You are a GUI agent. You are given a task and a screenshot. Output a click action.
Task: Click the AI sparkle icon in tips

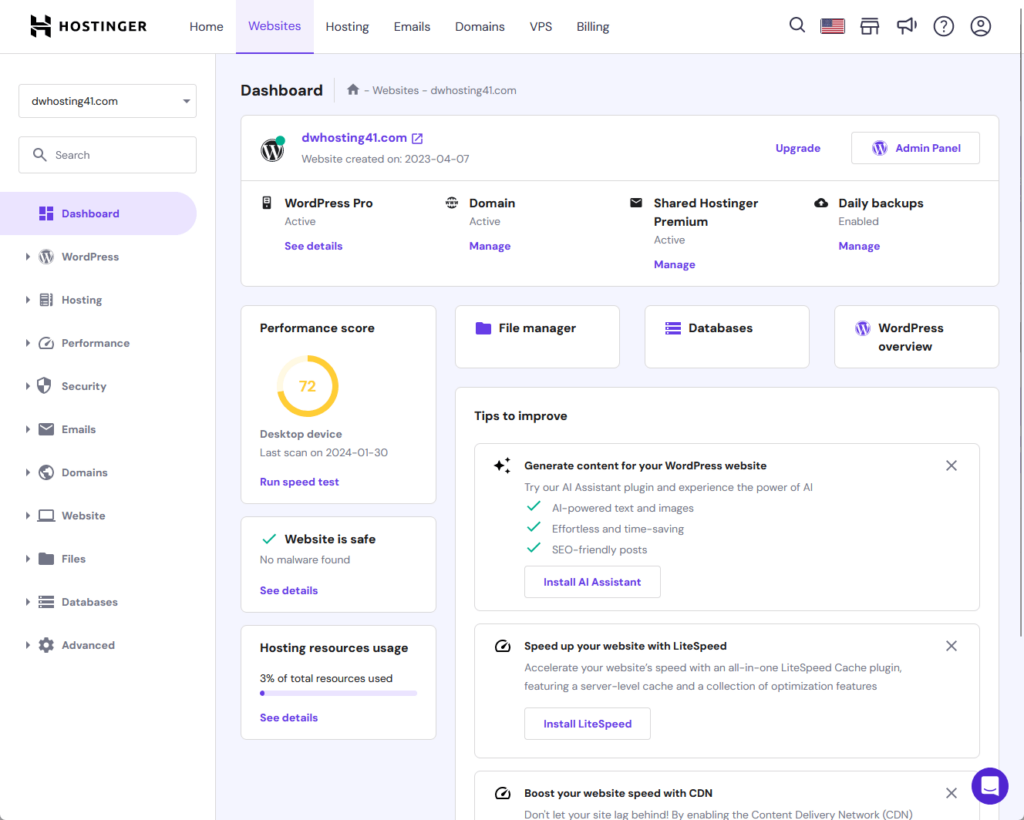pos(502,465)
